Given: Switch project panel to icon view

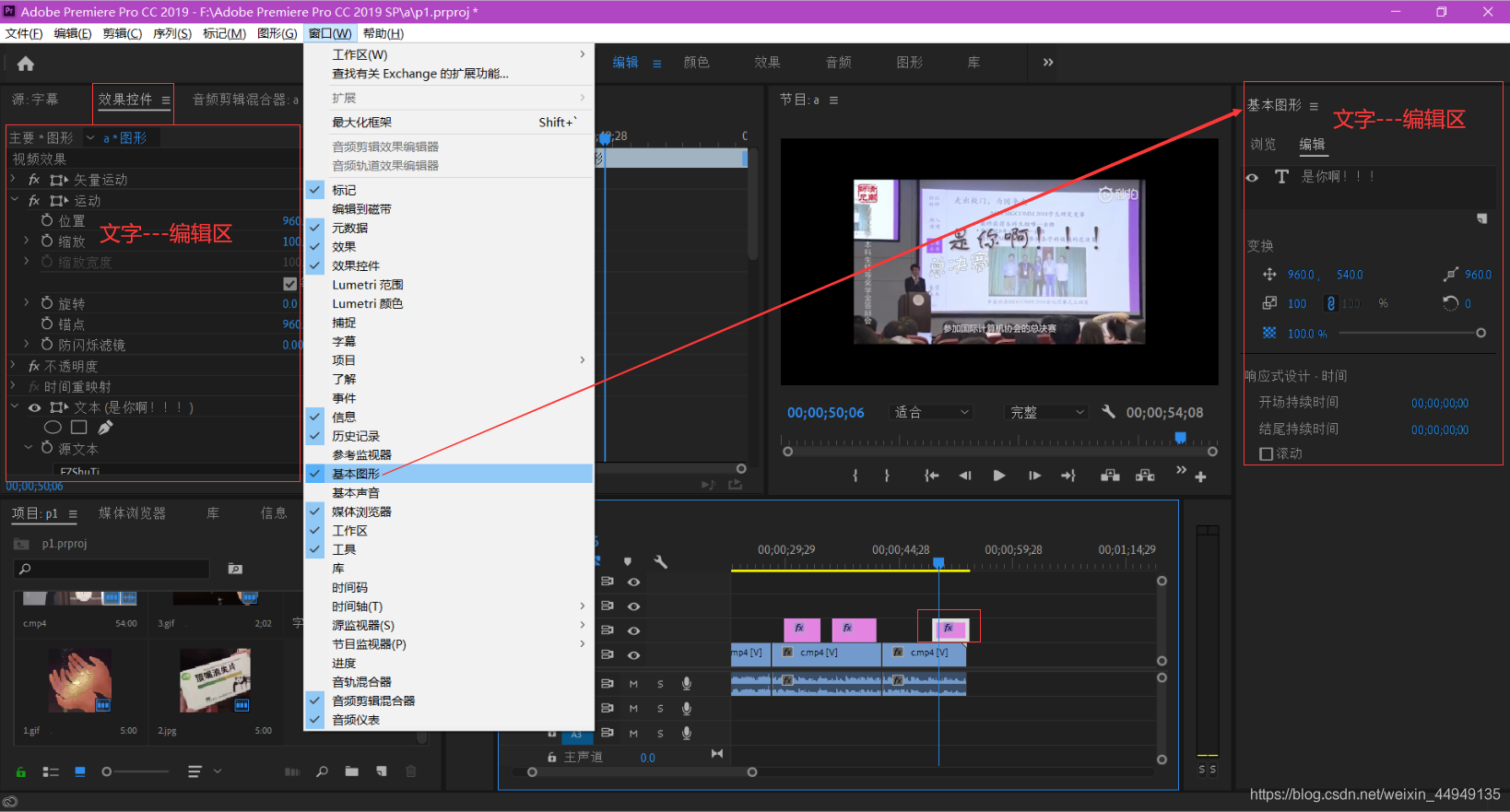Looking at the screenshot, I should click(x=80, y=771).
